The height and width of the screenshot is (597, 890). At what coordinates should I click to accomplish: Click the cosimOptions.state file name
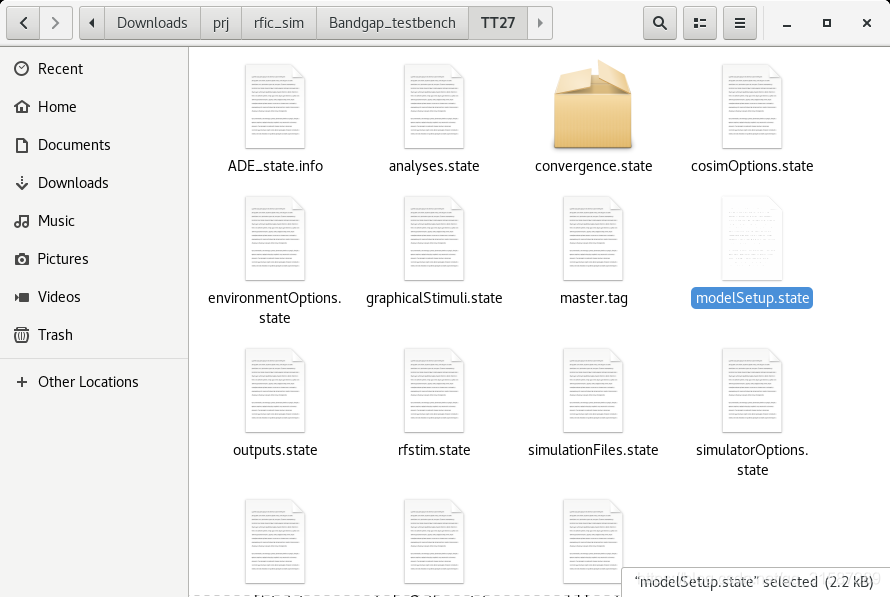[752, 166]
